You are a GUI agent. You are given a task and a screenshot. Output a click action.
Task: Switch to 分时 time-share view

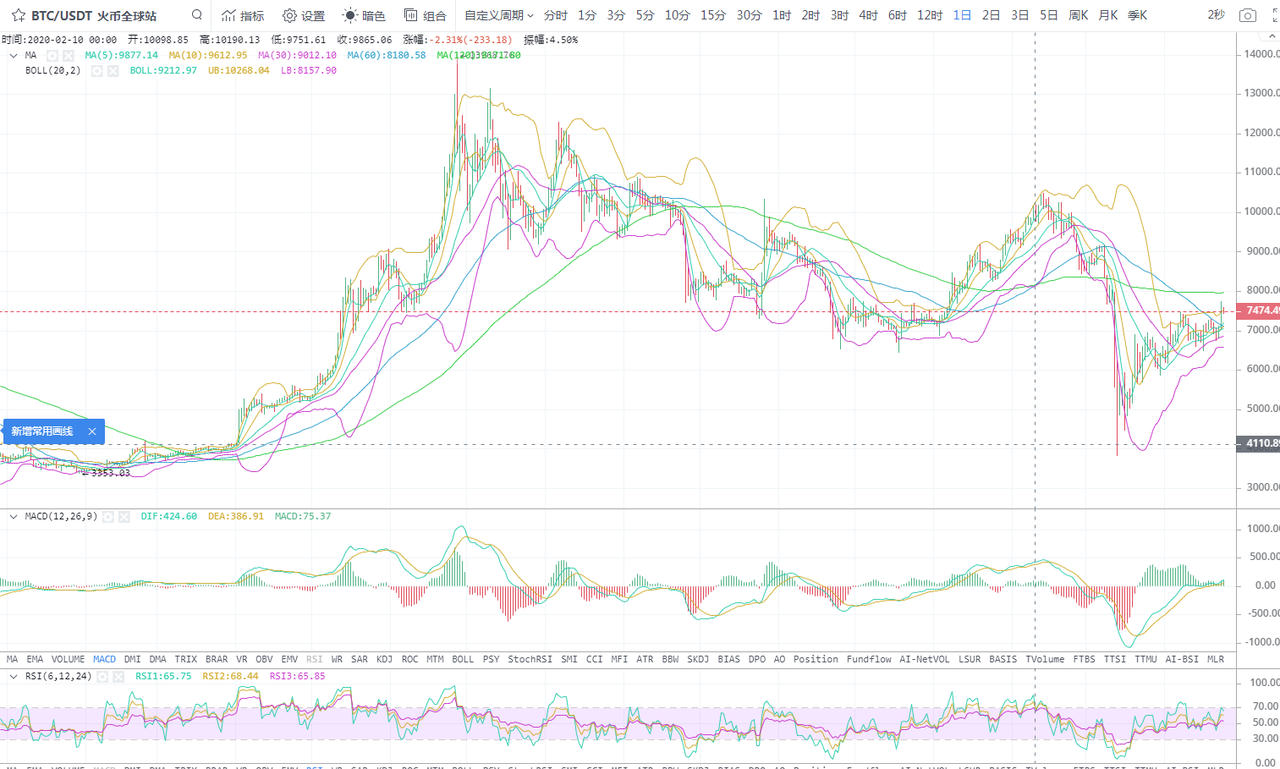(555, 16)
